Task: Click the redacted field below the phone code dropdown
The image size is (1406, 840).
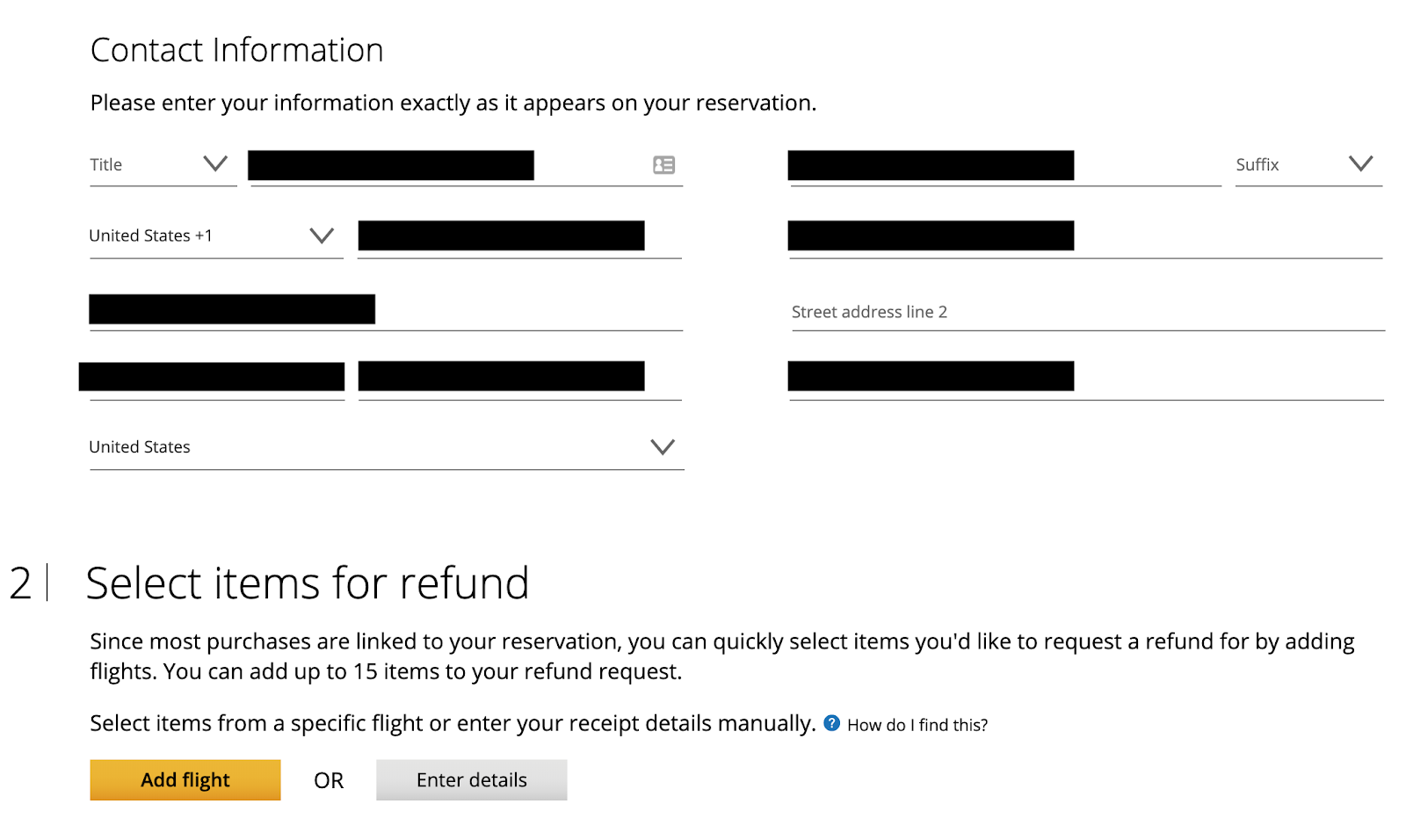Action: [x=232, y=309]
